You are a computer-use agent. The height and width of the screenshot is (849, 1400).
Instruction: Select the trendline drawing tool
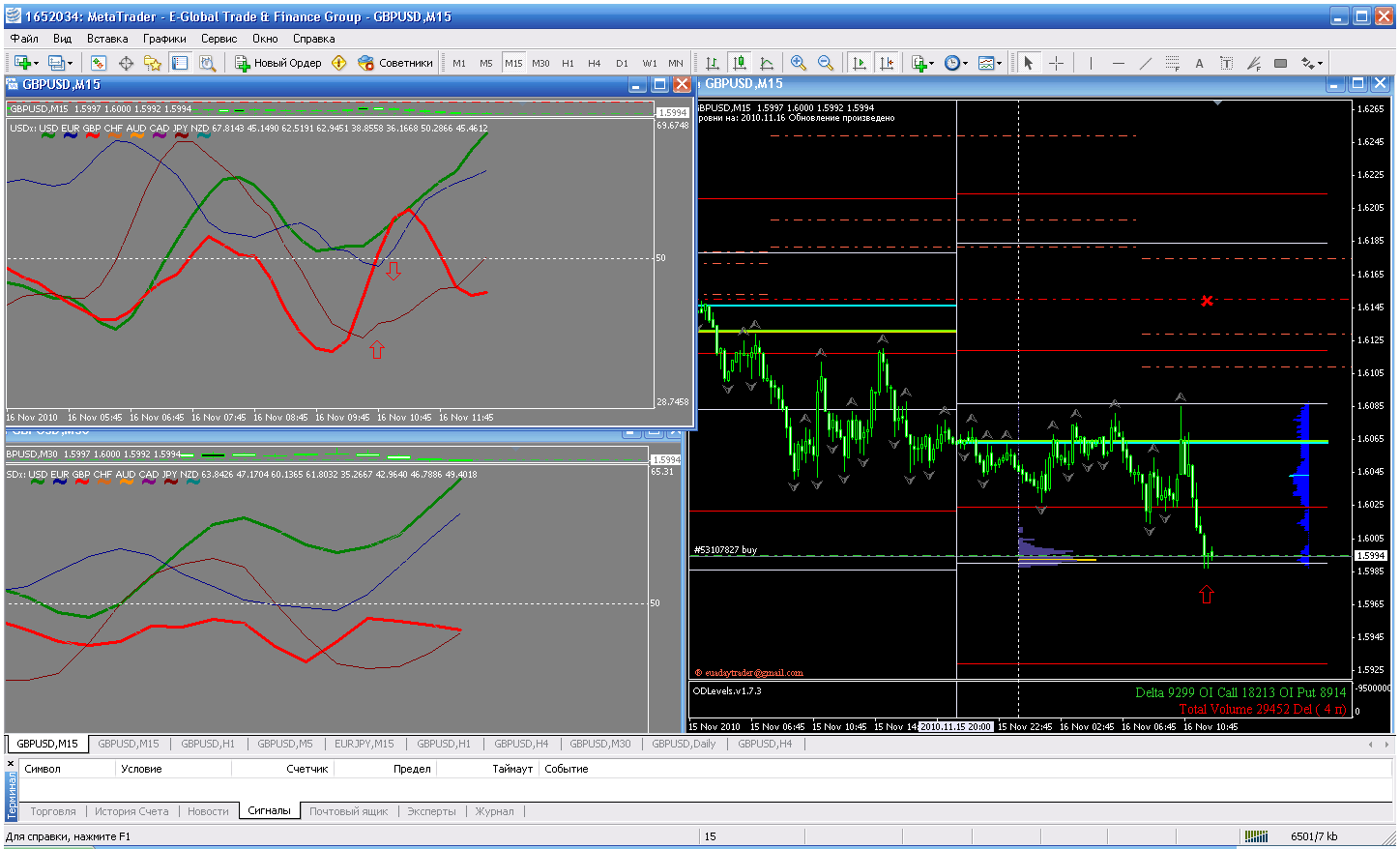pos(1146,63)
